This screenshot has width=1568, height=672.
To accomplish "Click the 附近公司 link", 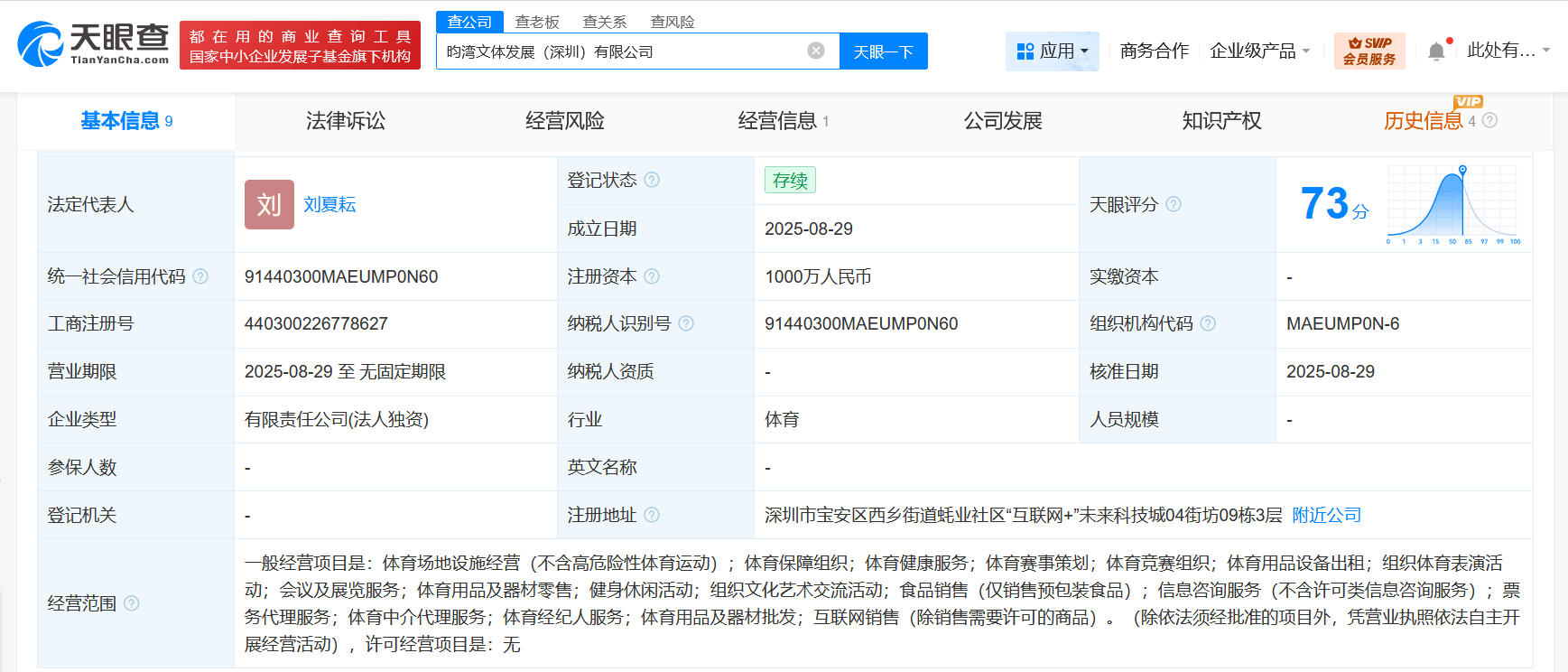I will 1327,515.
